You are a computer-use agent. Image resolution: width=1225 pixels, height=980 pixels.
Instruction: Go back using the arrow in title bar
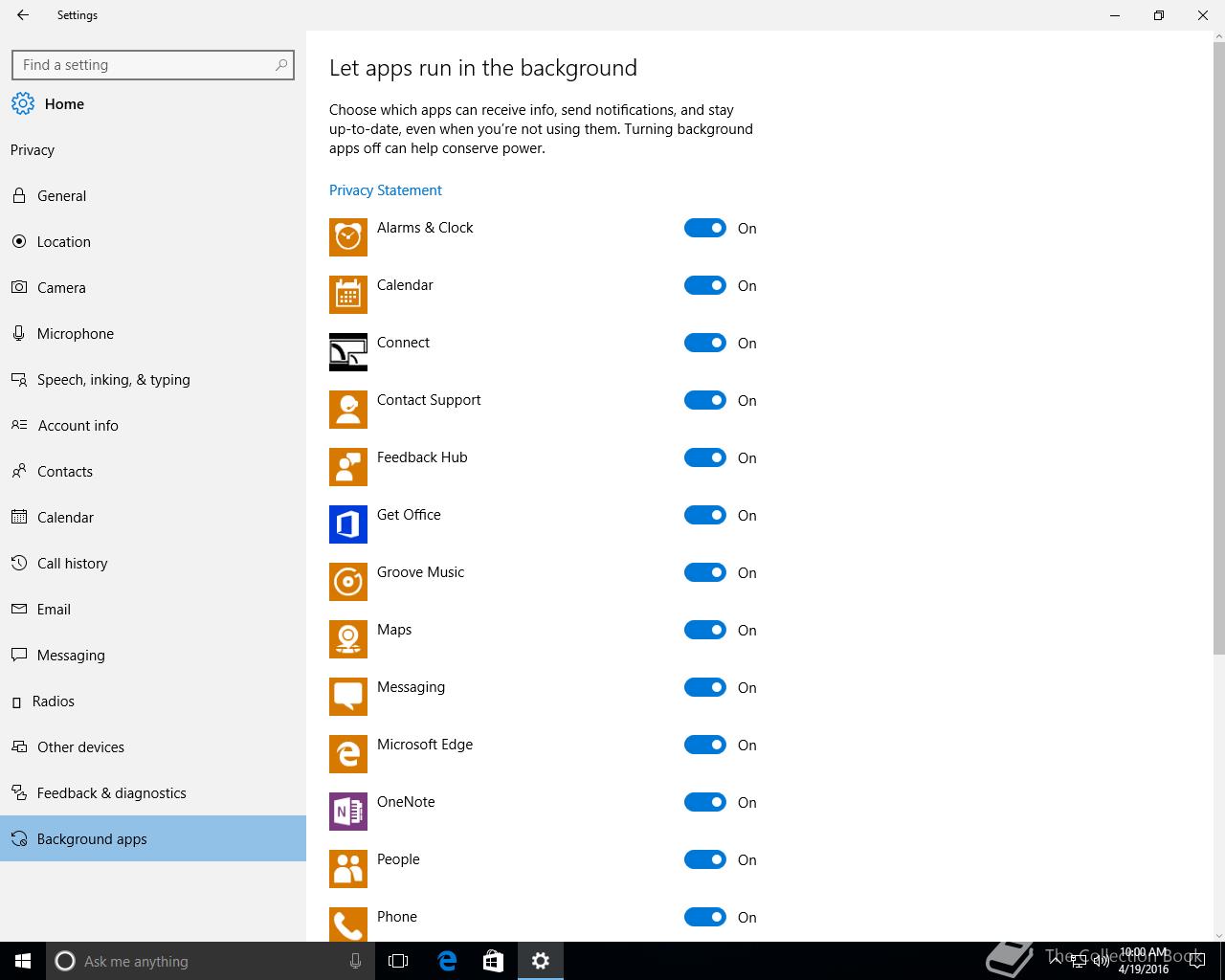(23, 15)
